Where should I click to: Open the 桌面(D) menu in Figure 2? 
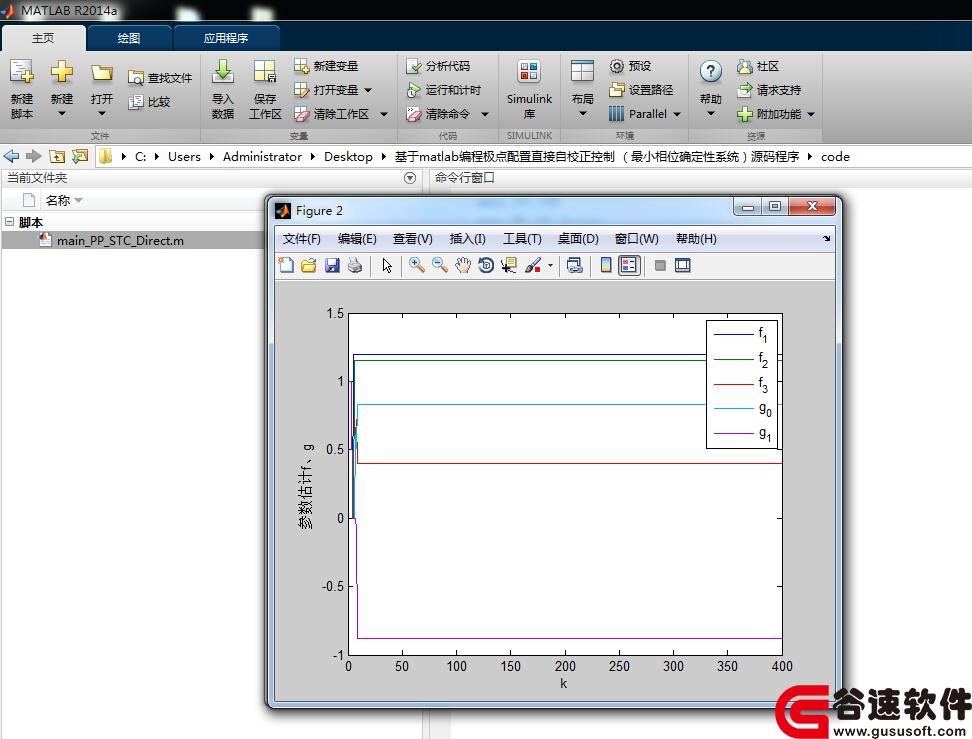[x=578, y=239]
